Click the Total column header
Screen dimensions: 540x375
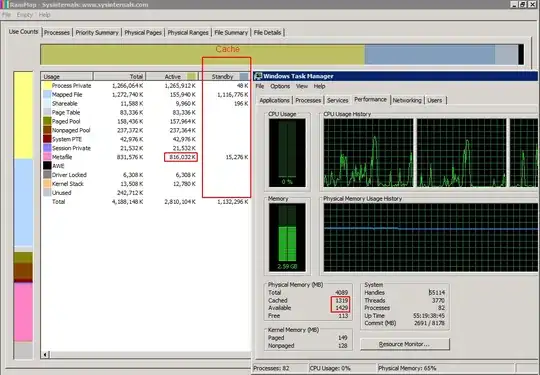pyautogui.click(x=119, y=76)
